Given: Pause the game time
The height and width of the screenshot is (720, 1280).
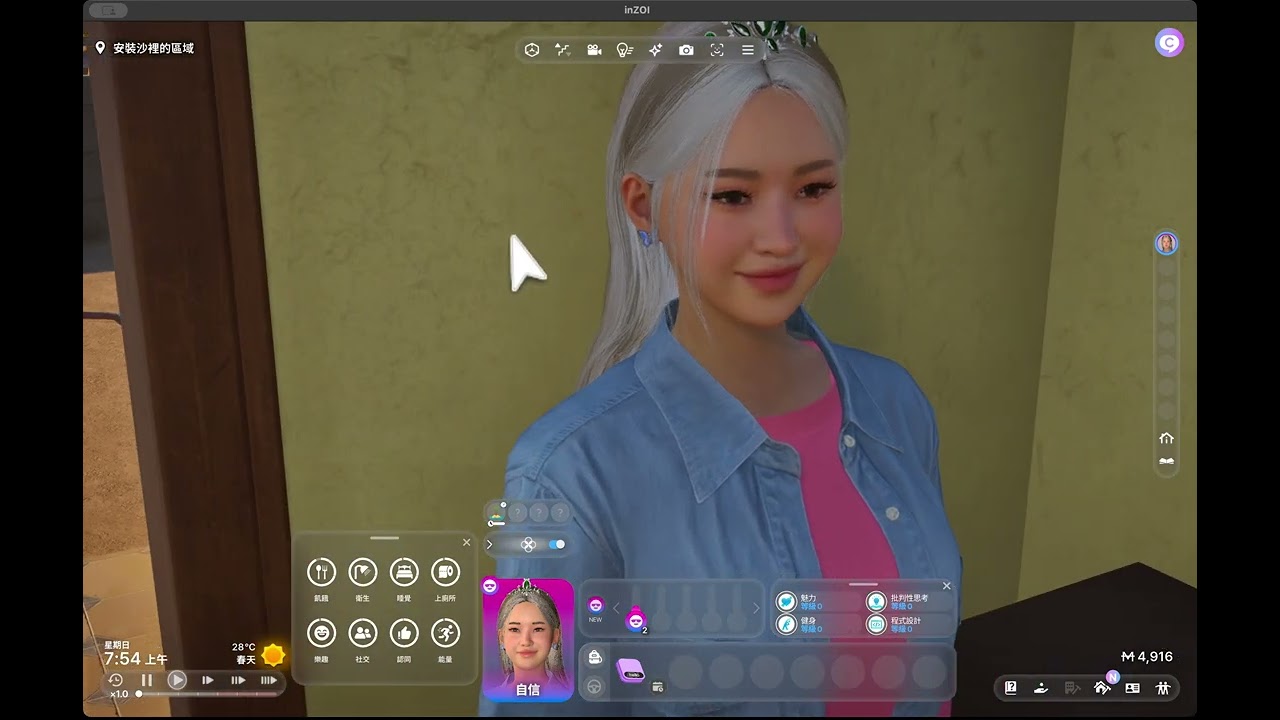Looking at the screenshot, I should pyautogui.click(x=147, y=680).
